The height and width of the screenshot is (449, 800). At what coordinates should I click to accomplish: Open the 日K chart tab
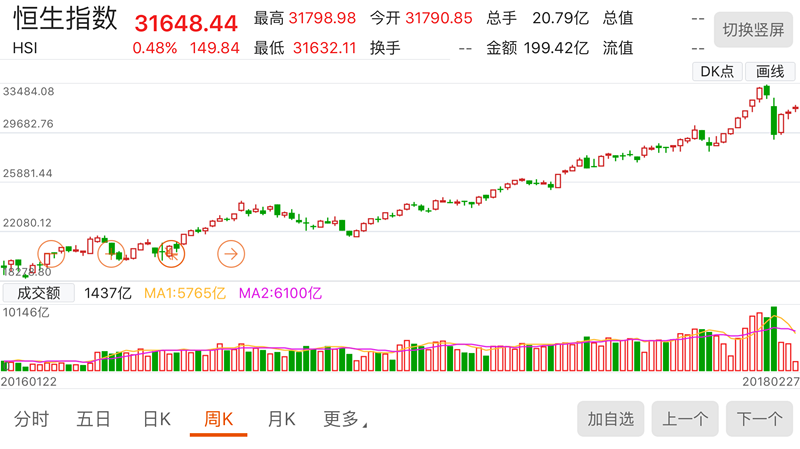pos(157,419)
